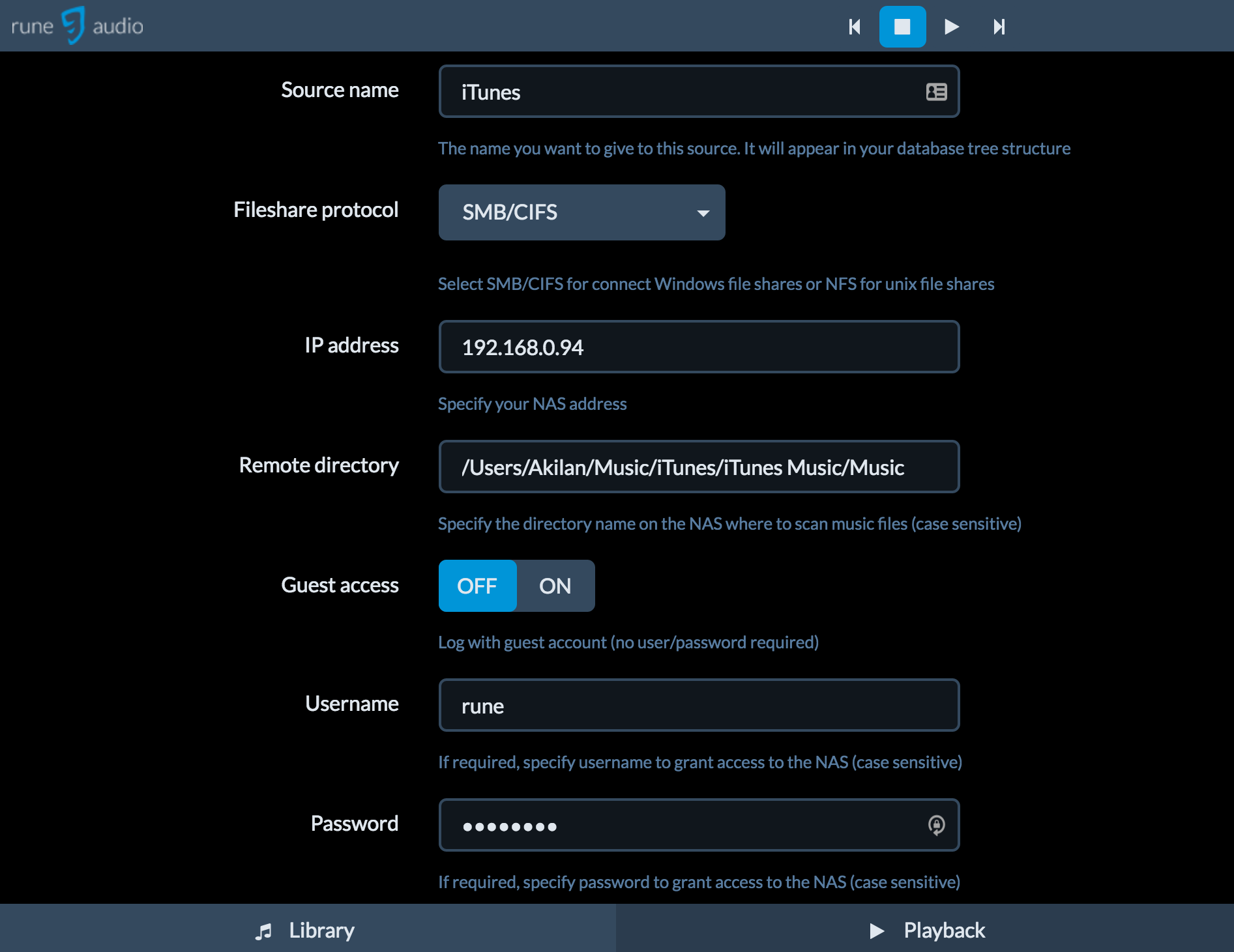The width and height of the screenshot is (1234, 952).
Task: Skip to the next track
Action: 999,27
